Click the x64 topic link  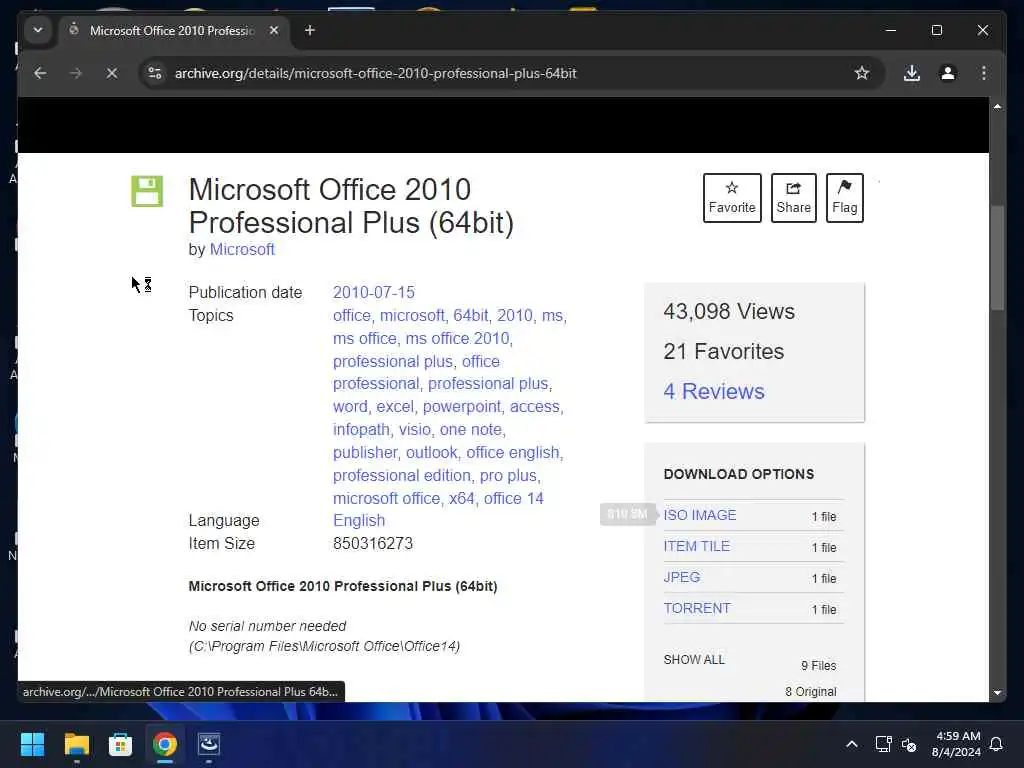coord(461,498)
